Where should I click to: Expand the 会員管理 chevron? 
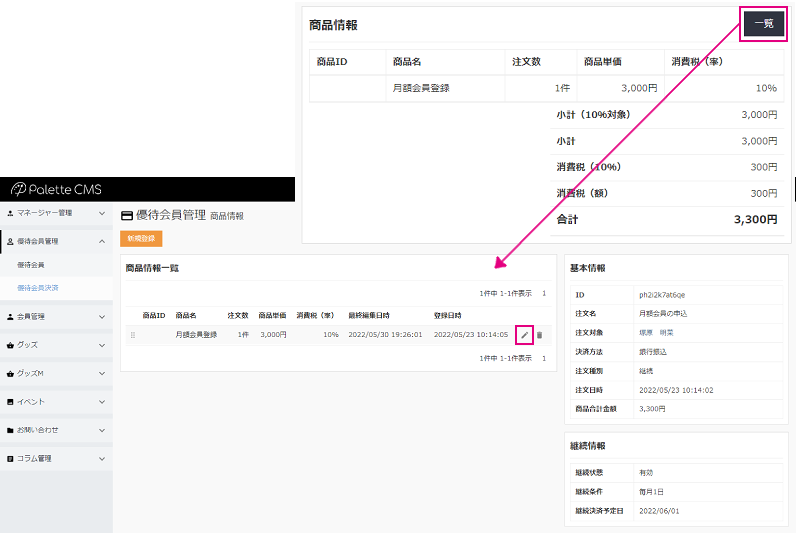[x=102, y=317]
